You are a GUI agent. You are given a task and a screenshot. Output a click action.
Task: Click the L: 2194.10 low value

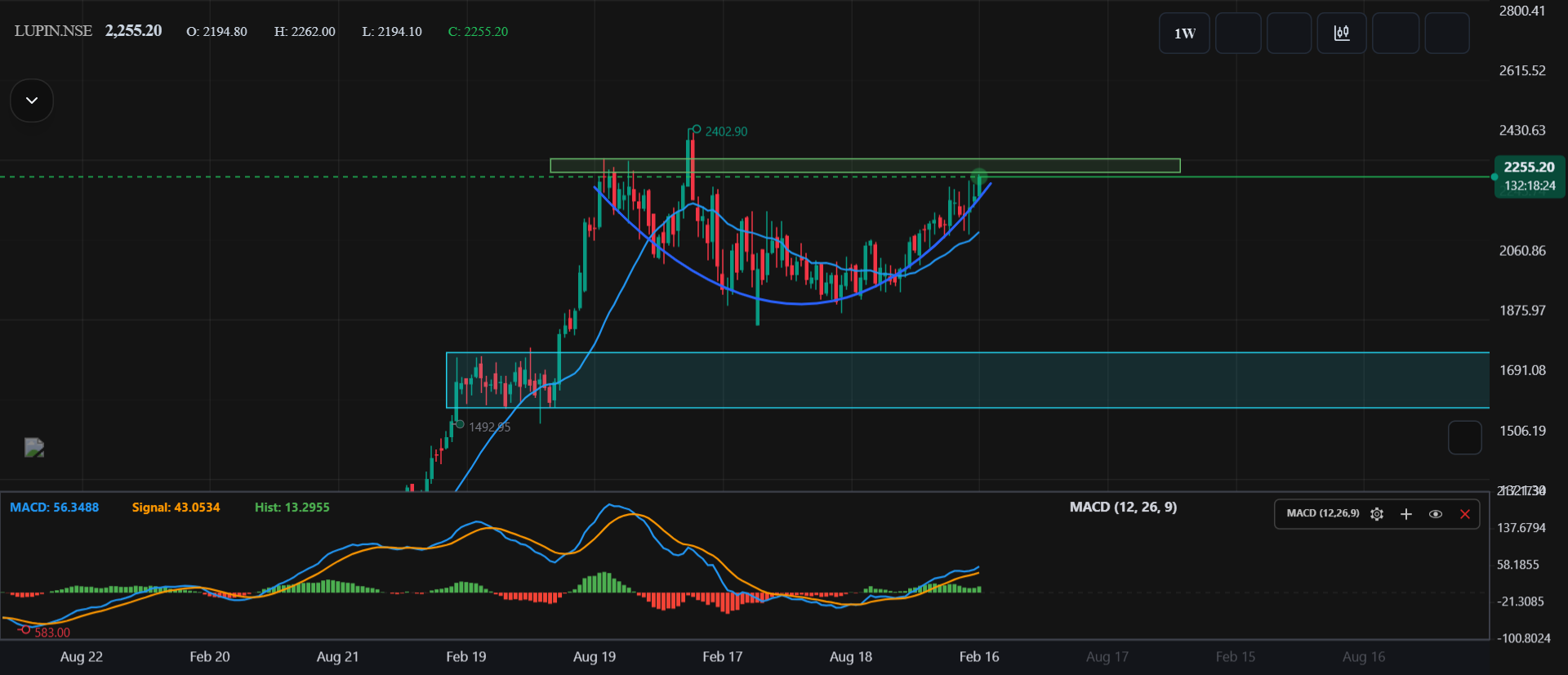392,32
